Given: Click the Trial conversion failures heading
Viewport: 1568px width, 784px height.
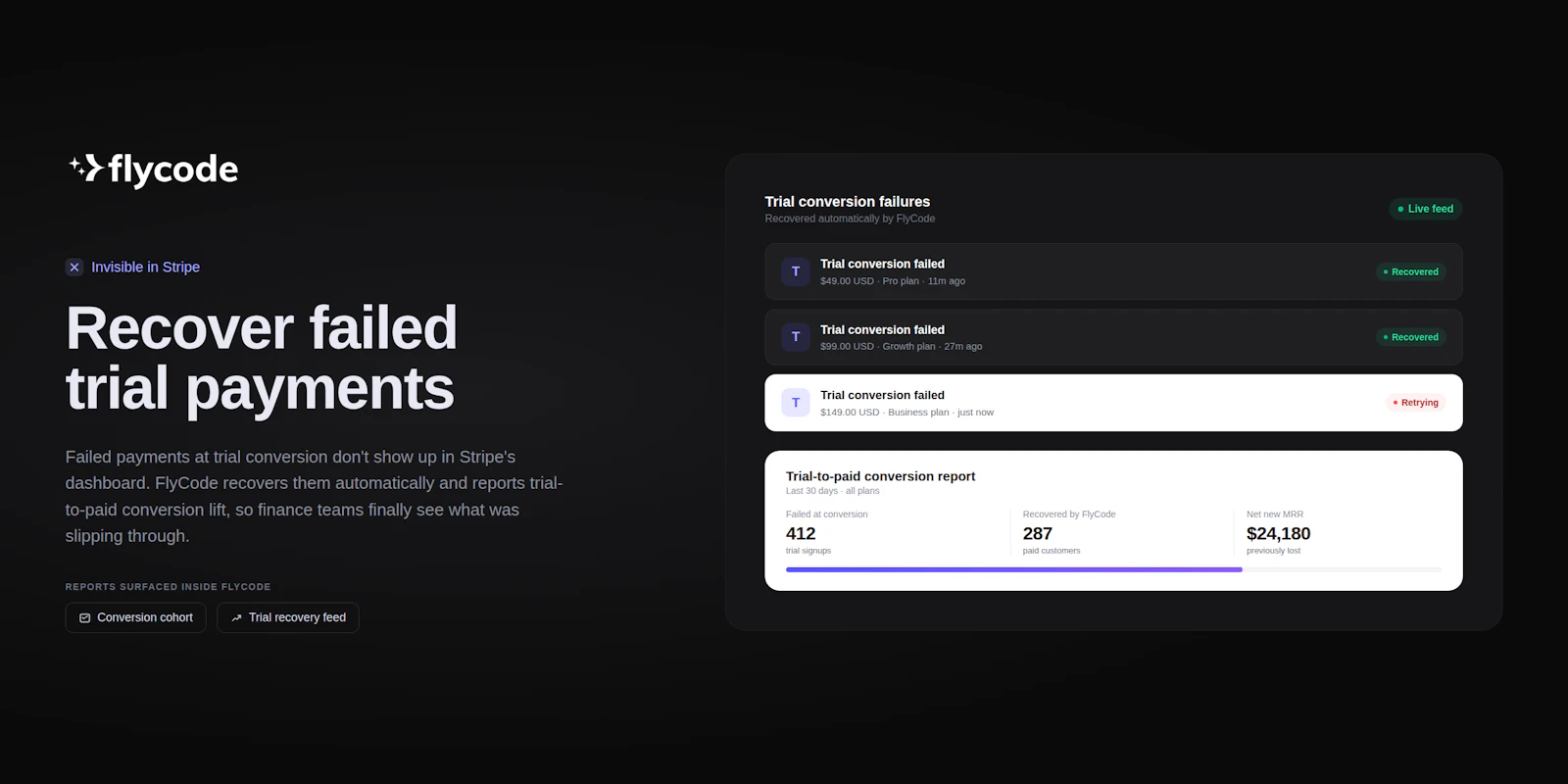Looking at the screenshot, I should [847, 202].
